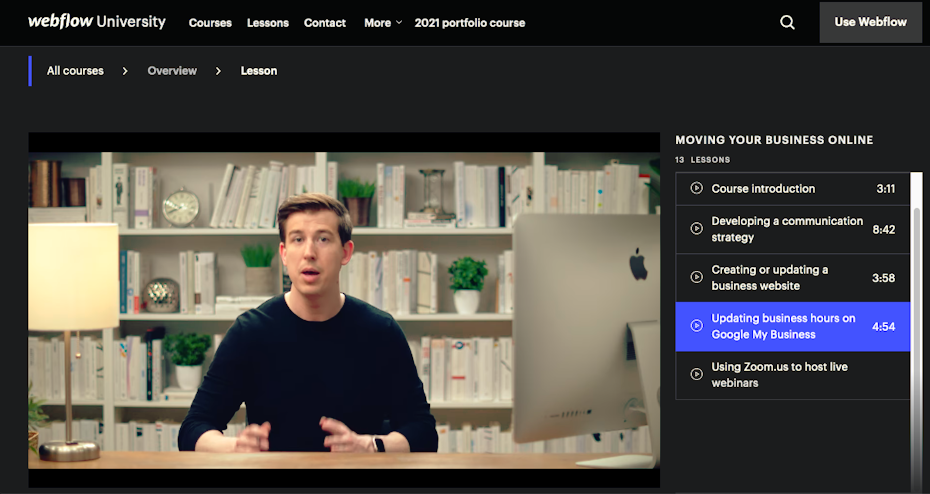
Task: Click the lesson video to play it
Action: click(344, 310)
